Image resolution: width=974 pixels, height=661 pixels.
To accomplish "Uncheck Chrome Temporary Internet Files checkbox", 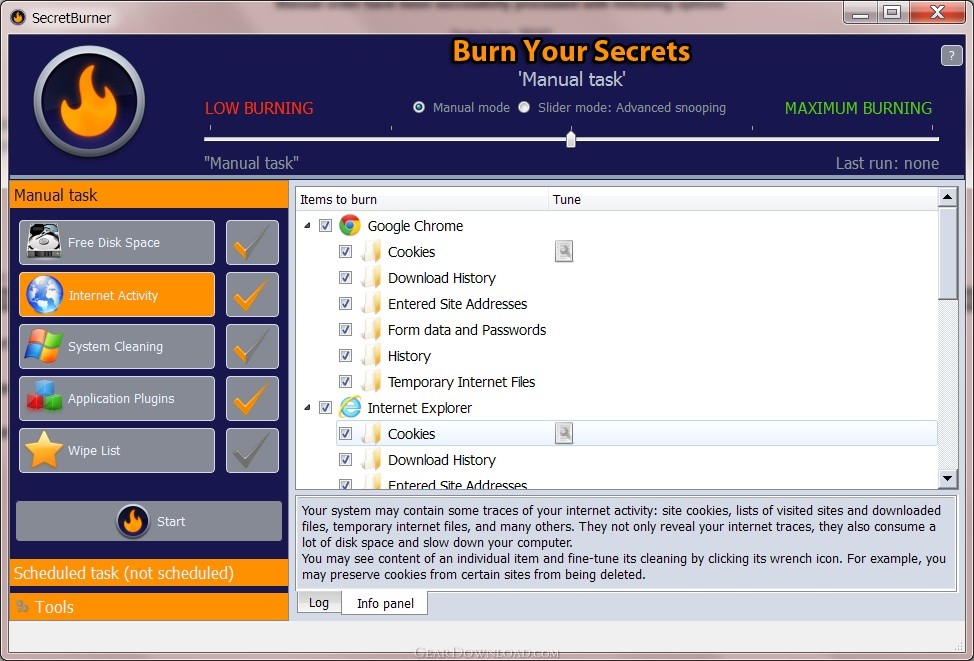I will (x=345, y=382).
